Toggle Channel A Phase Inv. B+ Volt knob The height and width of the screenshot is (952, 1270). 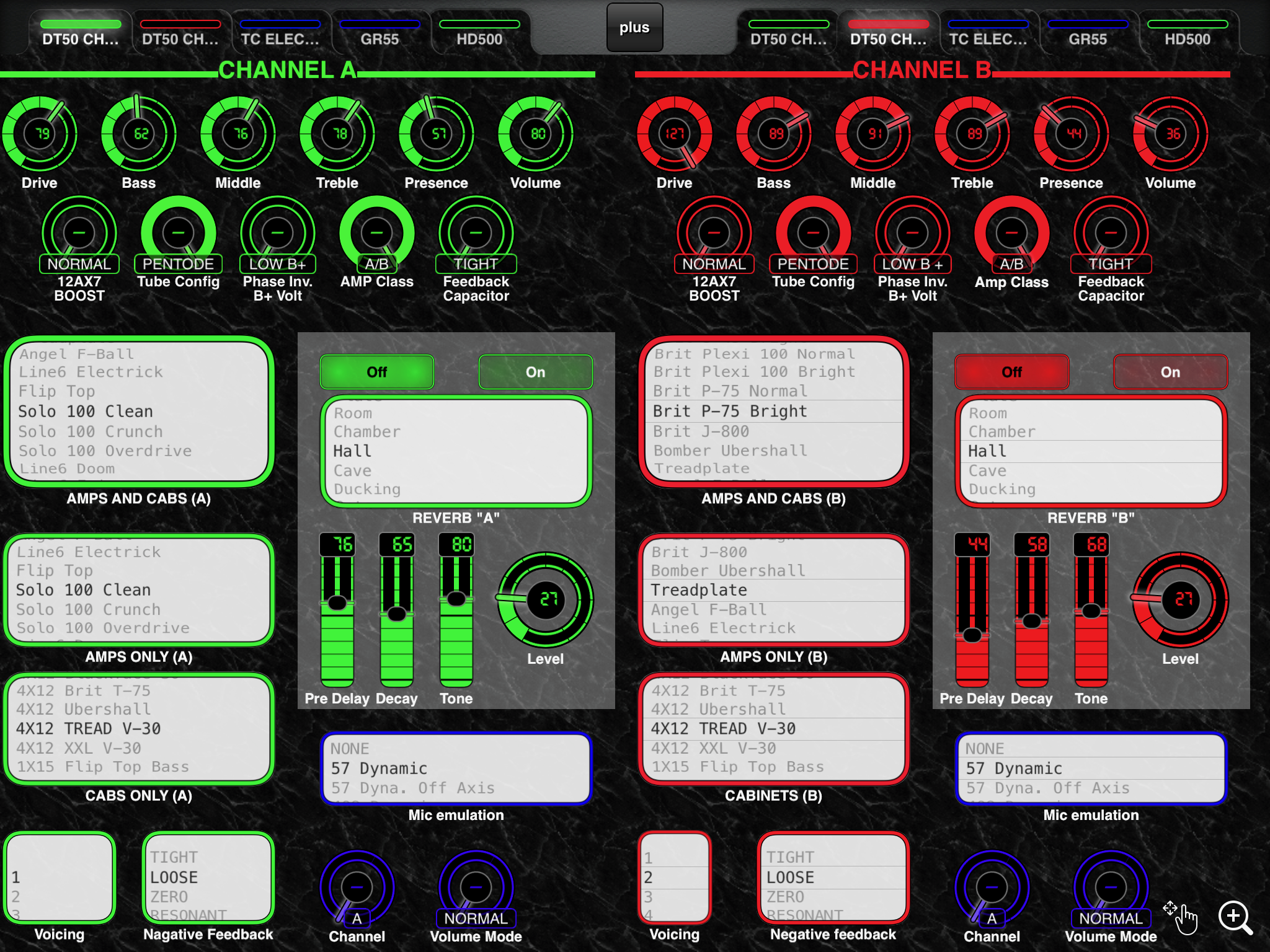click(x=278, y=234)
